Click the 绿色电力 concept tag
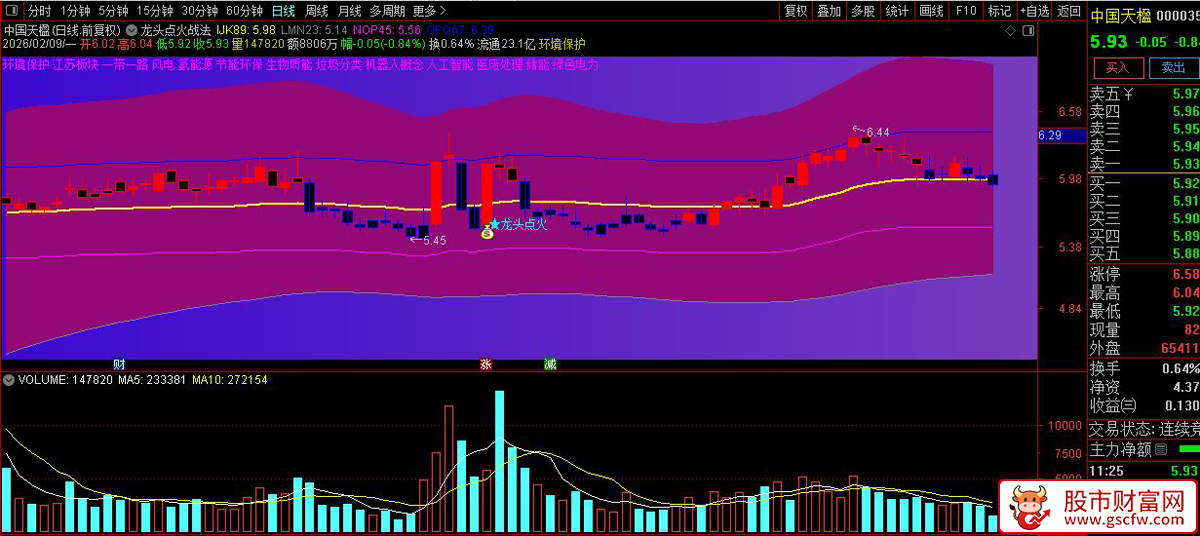This screenshot has width=1200, height=536. 576,65
